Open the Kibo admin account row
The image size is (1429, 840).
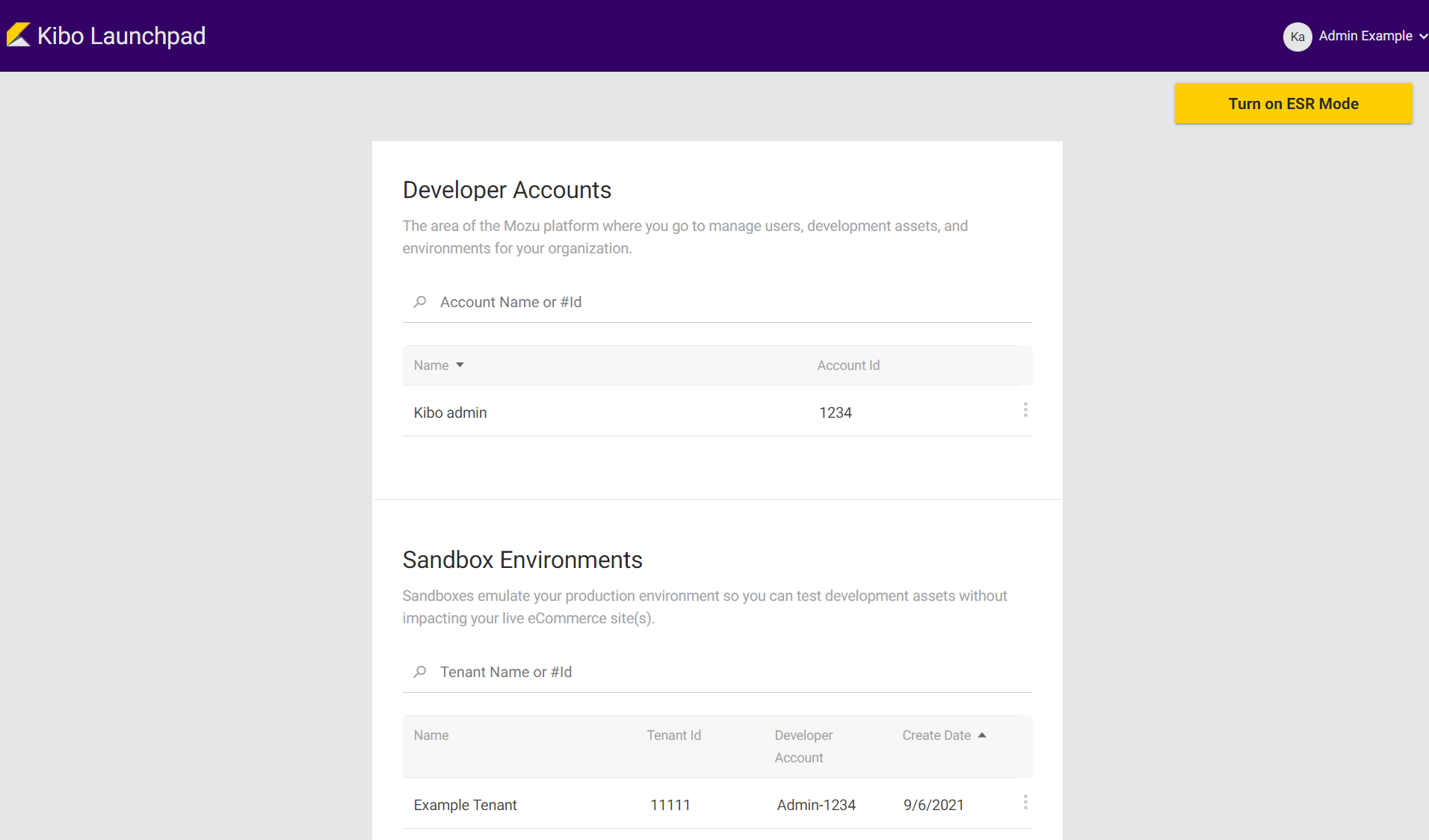coord(717,412)
